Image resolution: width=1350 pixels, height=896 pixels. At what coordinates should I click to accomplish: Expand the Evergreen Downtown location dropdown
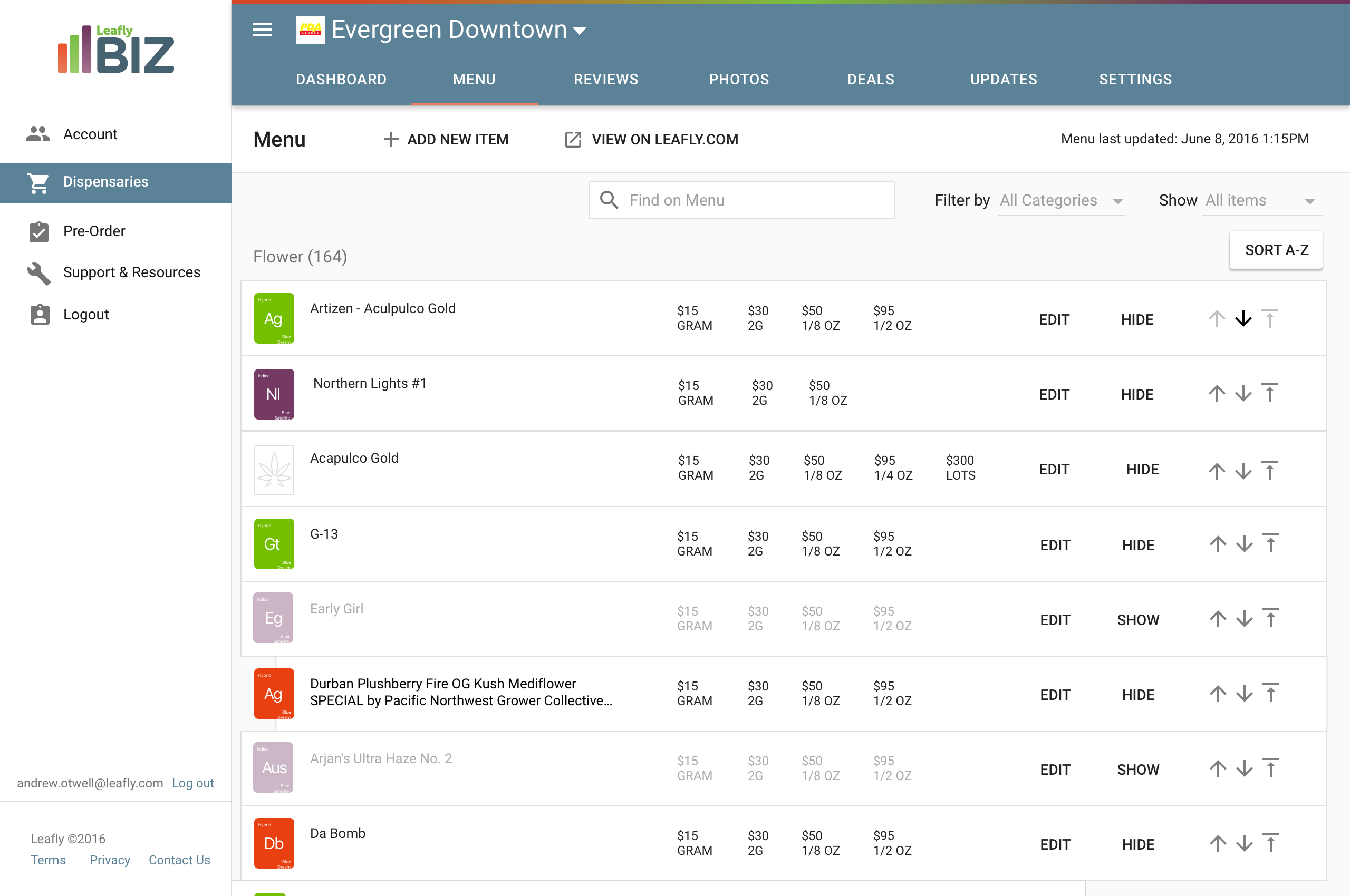pyautogui.click(x=579, y=31)
